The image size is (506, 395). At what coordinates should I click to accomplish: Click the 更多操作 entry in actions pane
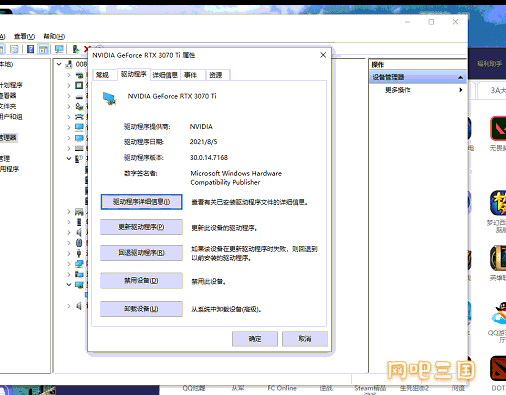click(x=398, y=90)
